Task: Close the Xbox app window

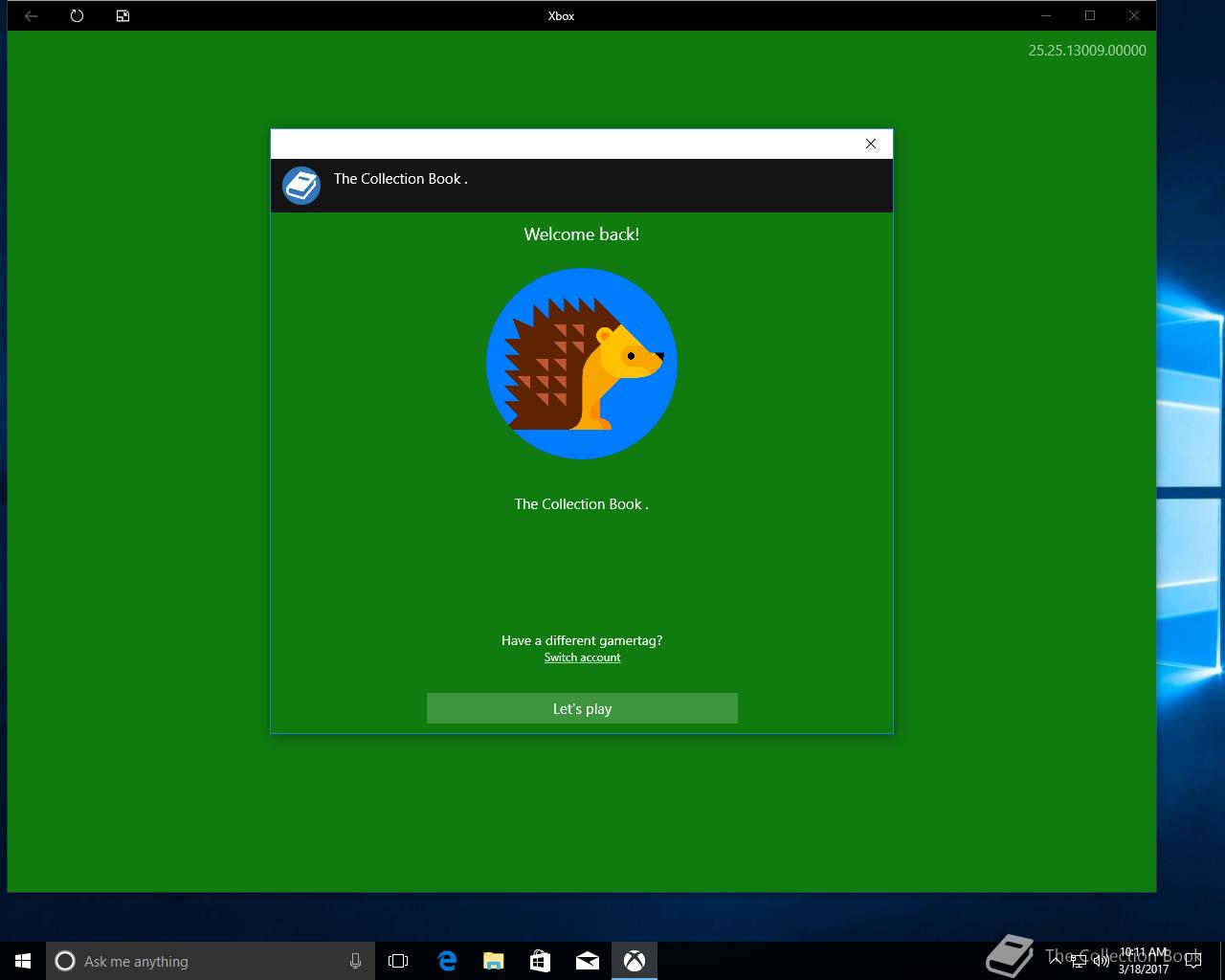Action: tap(1134, 15)
